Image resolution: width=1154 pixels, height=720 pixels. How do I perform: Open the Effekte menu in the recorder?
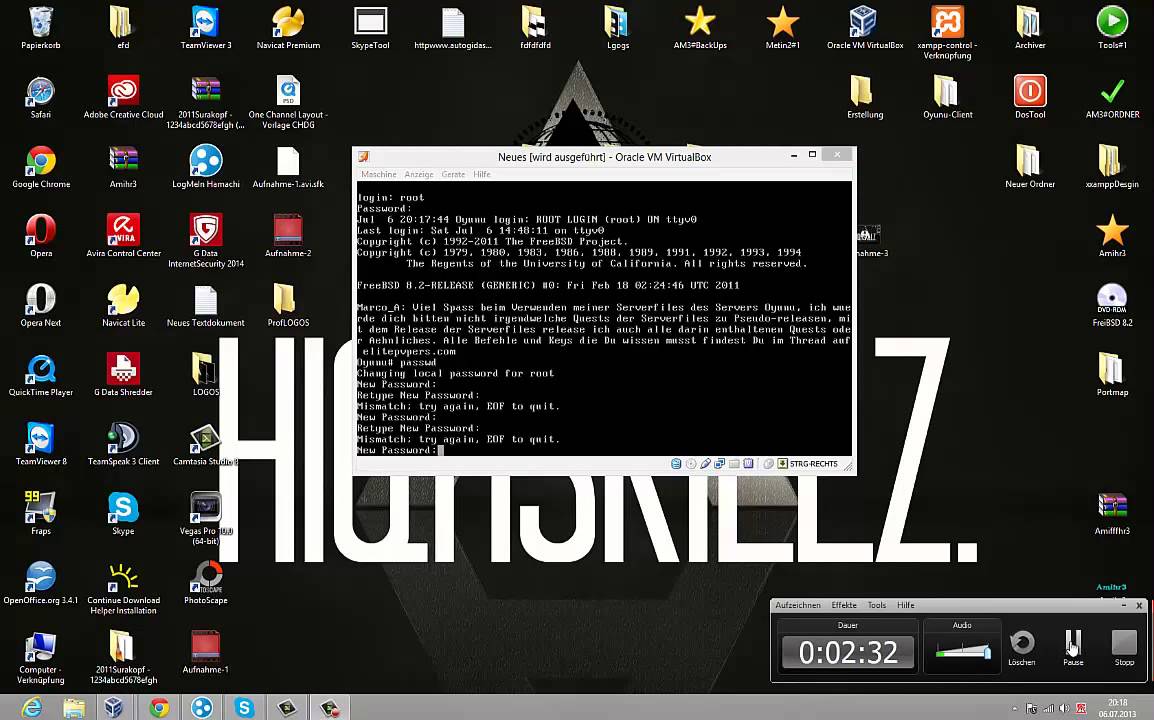pyautogui.click(x=844, y=605)
